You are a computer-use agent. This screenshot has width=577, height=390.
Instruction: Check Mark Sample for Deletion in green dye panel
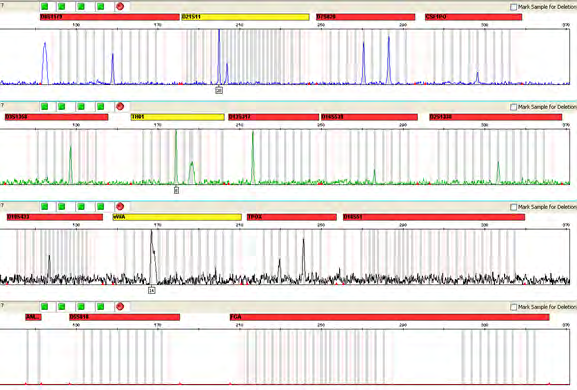[x=514, y=107]
